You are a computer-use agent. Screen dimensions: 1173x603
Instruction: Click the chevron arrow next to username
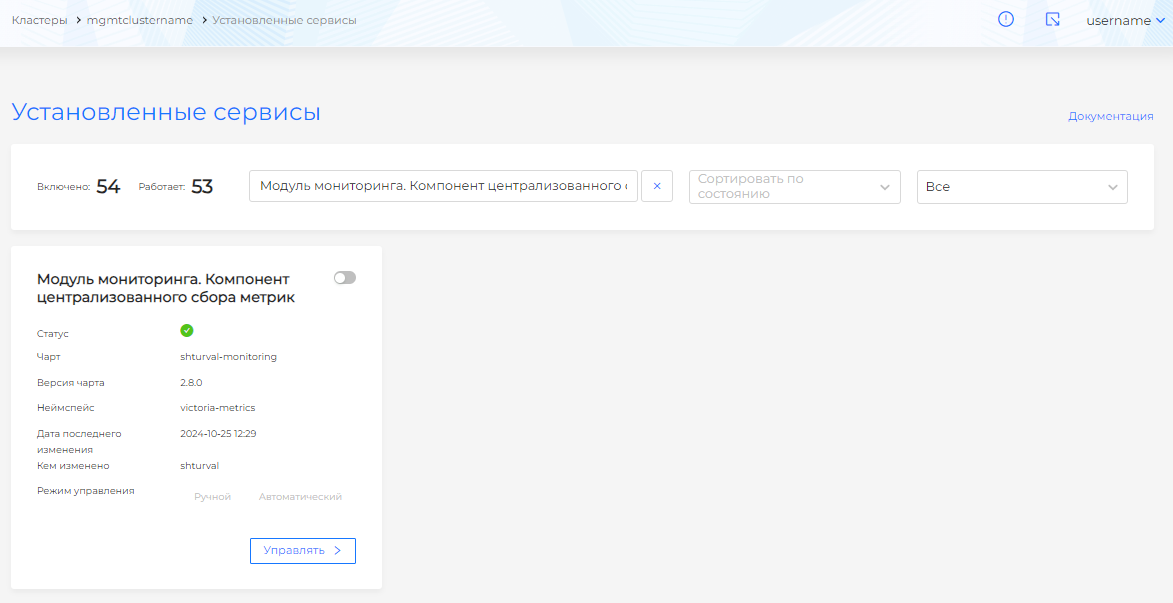click(x=1160, y=20)
